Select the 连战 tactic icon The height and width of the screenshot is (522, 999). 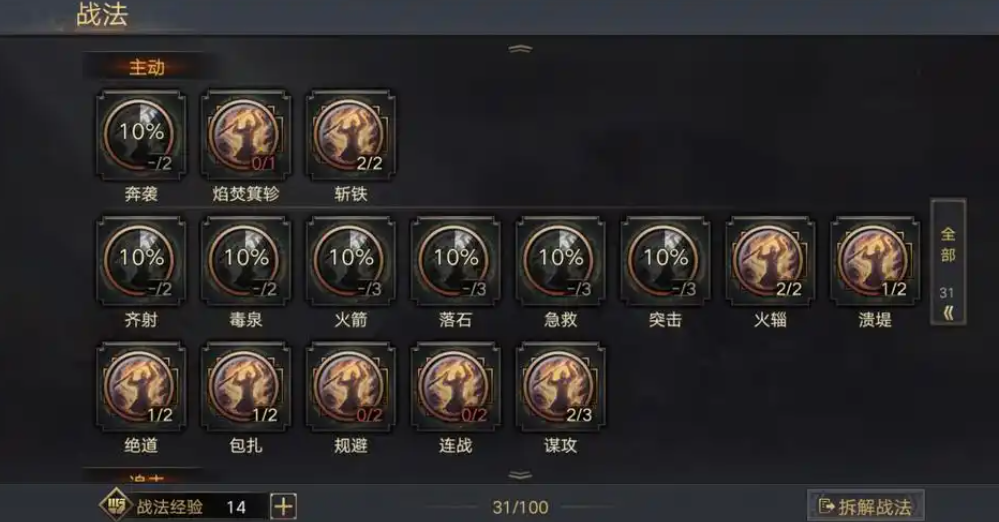click(456, 386)
